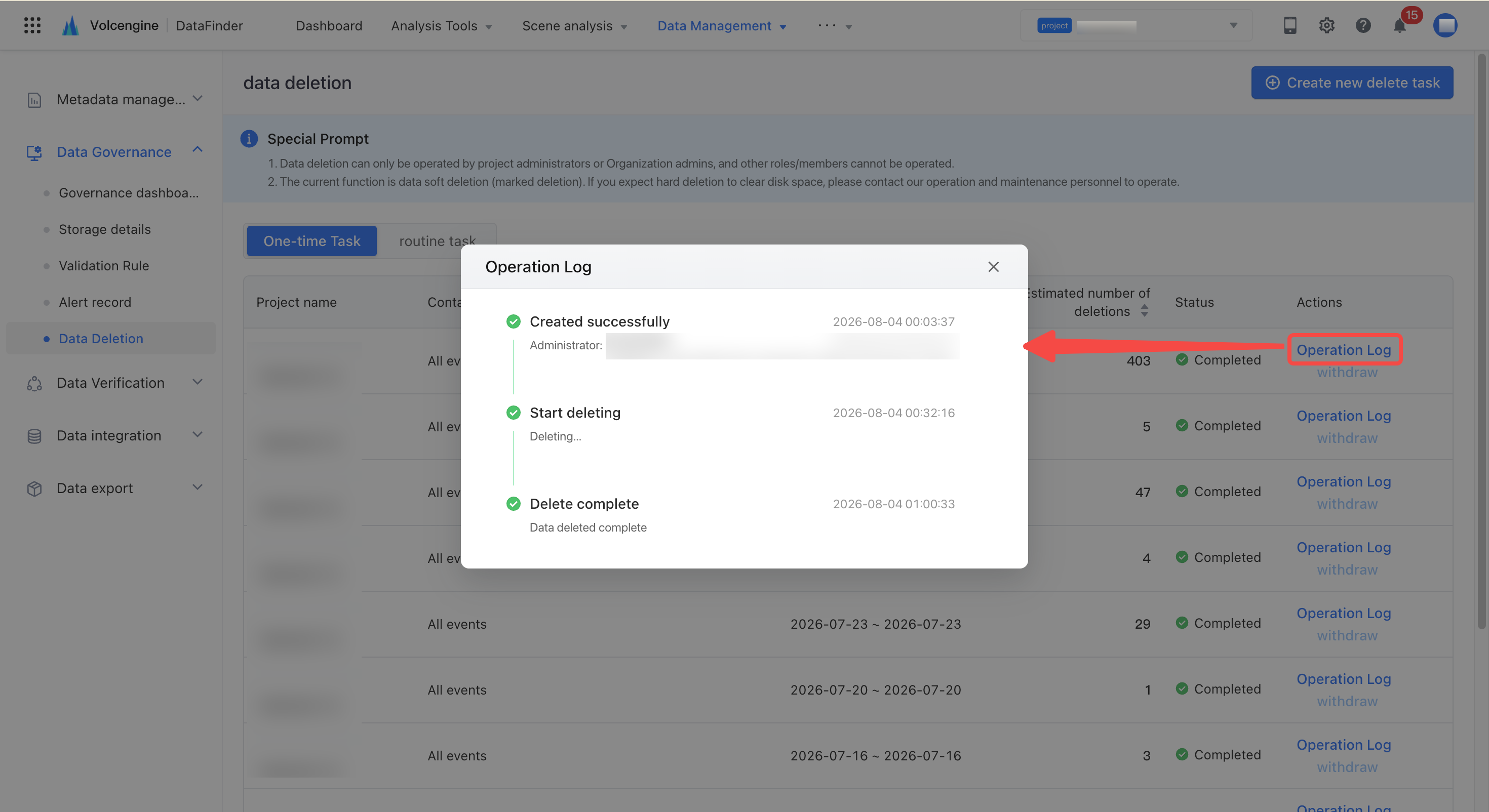Viewport: 1489px width, 812px height.
Task: Open Alert record in sidebar
Action: click(95, 302)
